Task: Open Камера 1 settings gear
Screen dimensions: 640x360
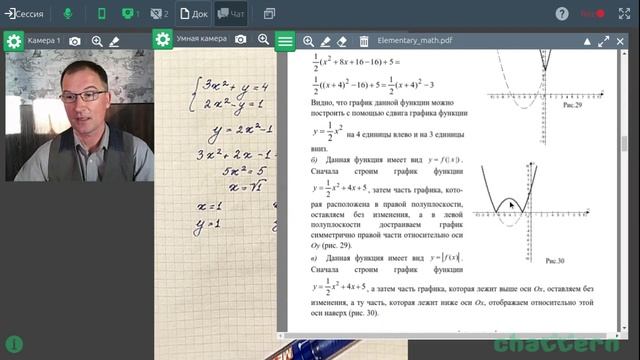Action: coord(14,41)
